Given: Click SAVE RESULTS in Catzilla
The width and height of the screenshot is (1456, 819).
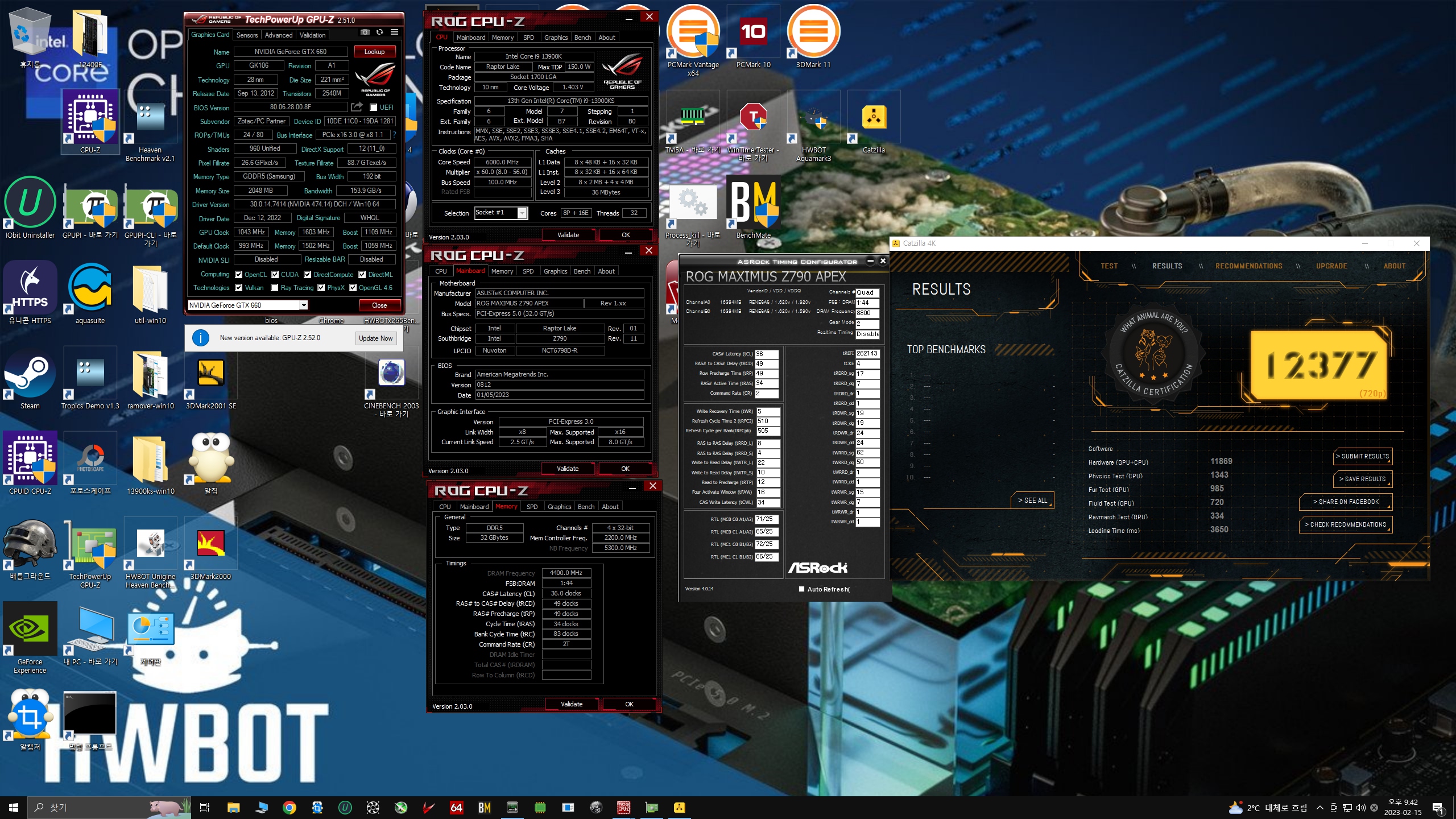Looking at the screenshot, I should pyautogui.click(x=1362, y=479).
